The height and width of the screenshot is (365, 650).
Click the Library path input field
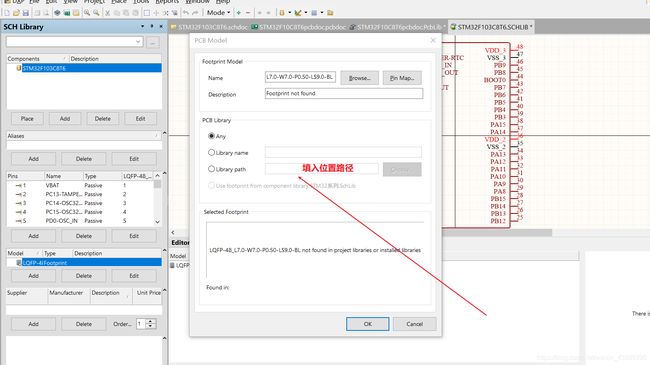[x=322, y=168]
